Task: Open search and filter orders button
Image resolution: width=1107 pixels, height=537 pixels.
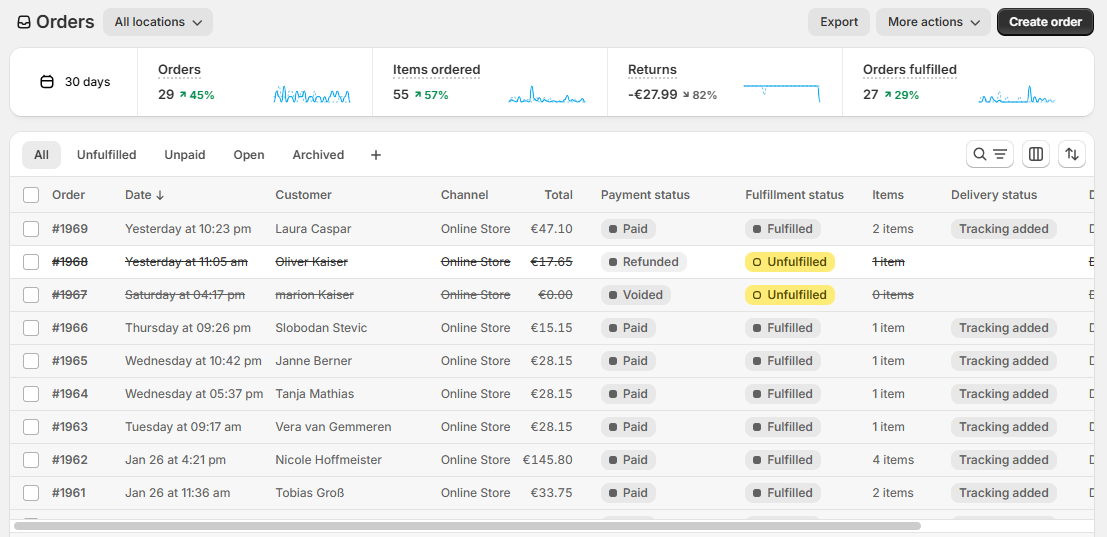Action: click(990, 154)
